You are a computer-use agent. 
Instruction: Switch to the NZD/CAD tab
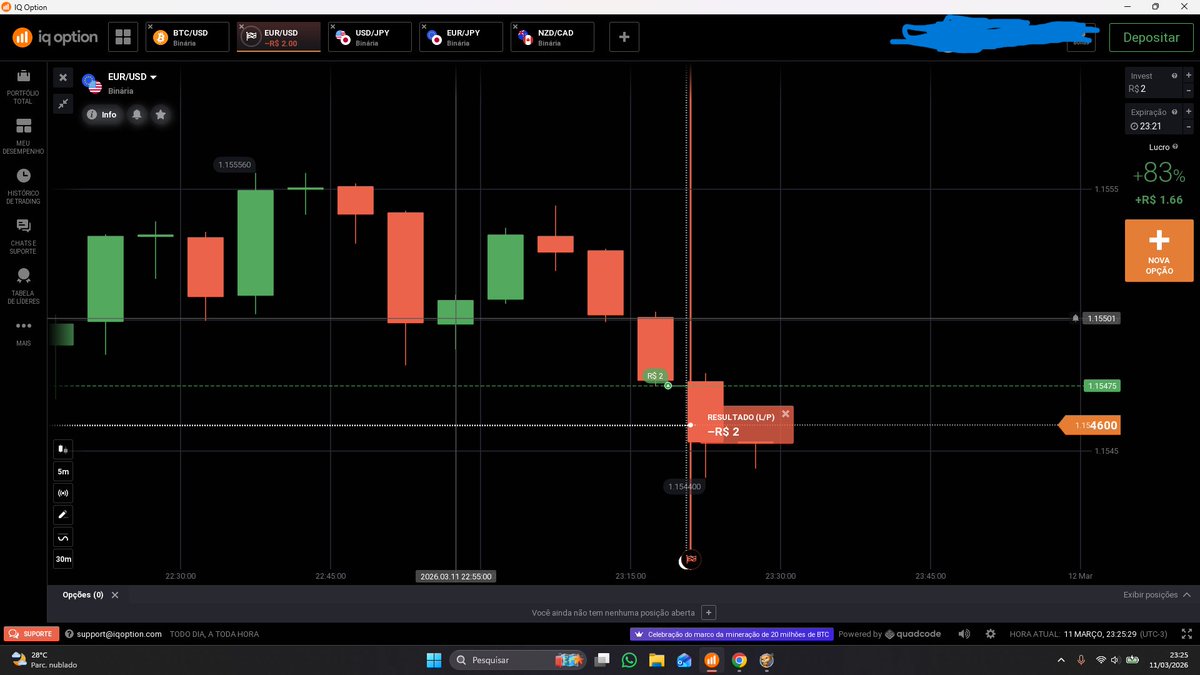(x=552, y=37)
